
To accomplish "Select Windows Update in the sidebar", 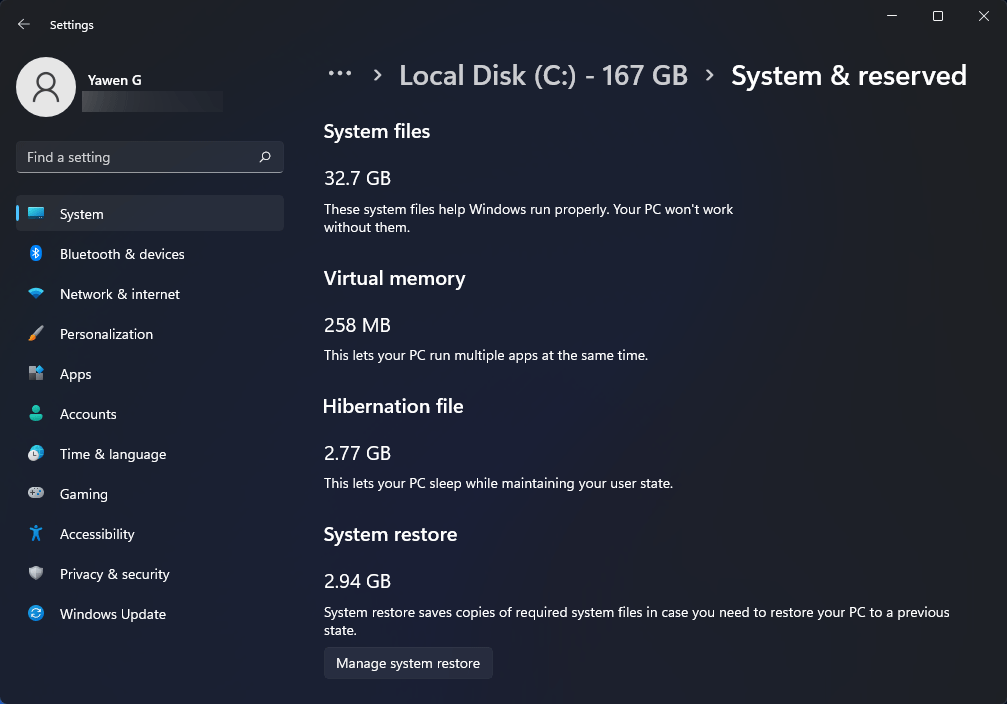I will (x=112, y=614).
